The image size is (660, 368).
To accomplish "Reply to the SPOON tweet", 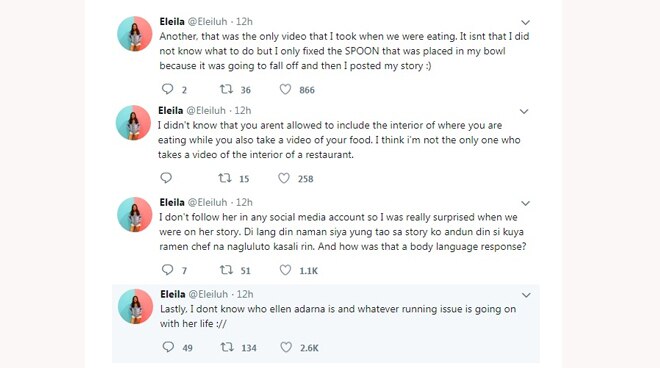I will [168, 89].
